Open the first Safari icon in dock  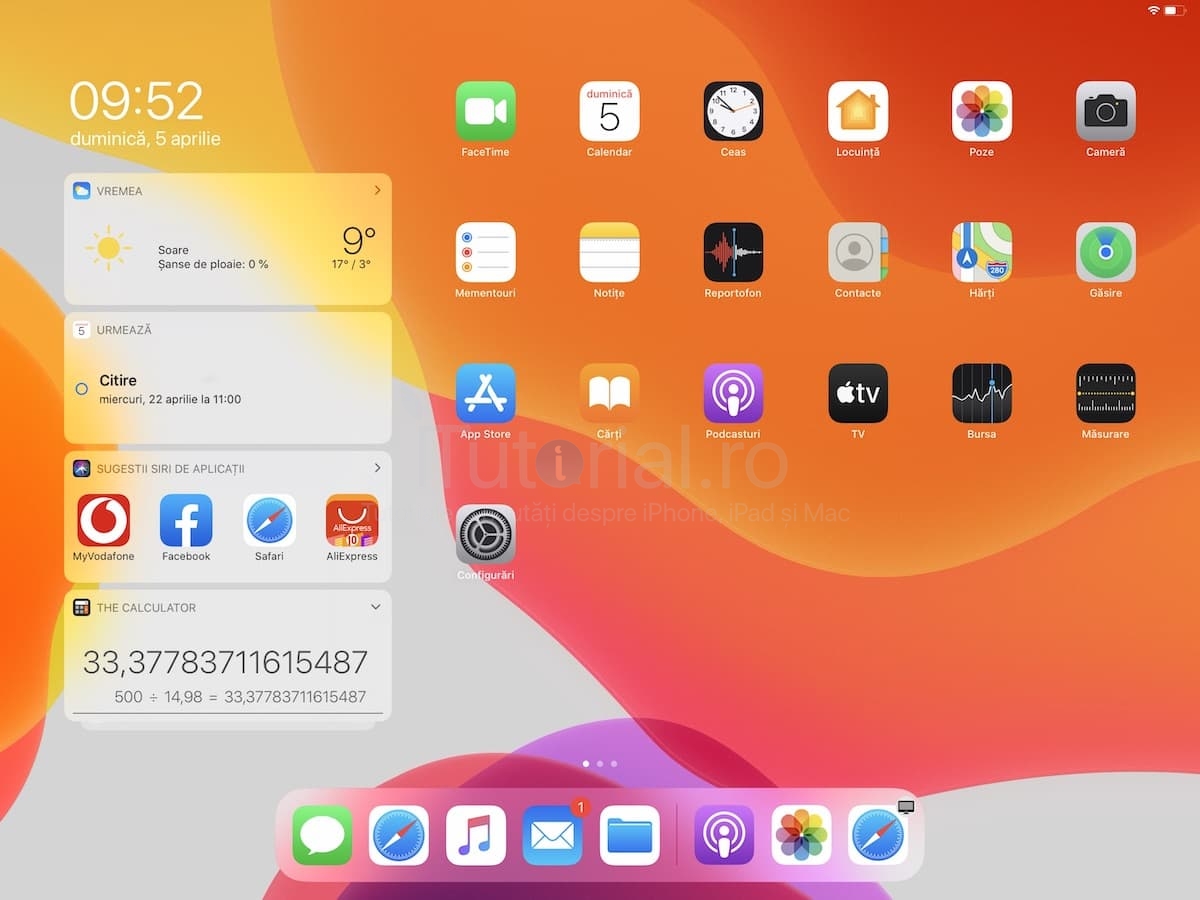(399, 835)
